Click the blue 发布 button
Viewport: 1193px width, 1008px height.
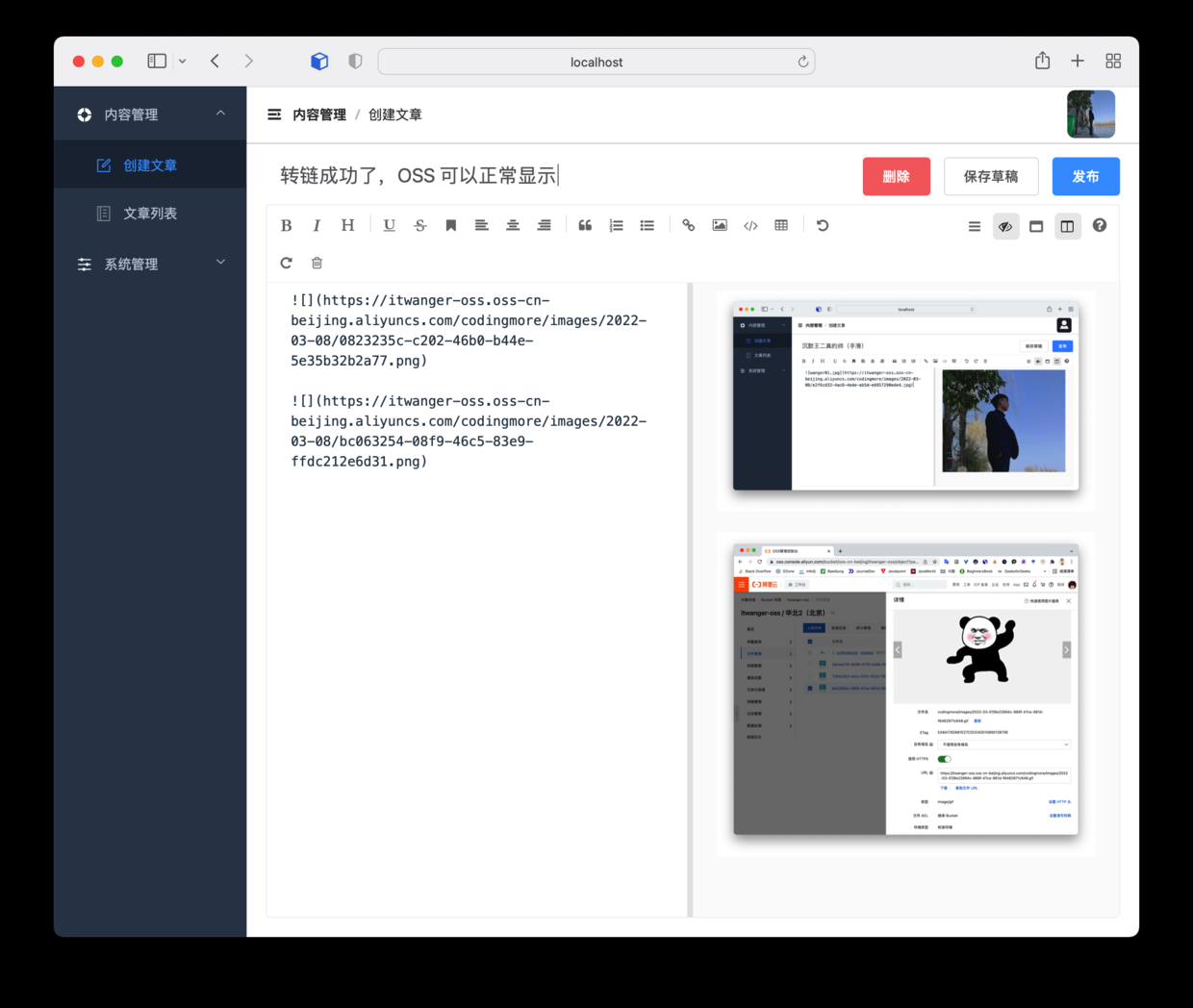pyautogui.click(x=1085, y=177)
